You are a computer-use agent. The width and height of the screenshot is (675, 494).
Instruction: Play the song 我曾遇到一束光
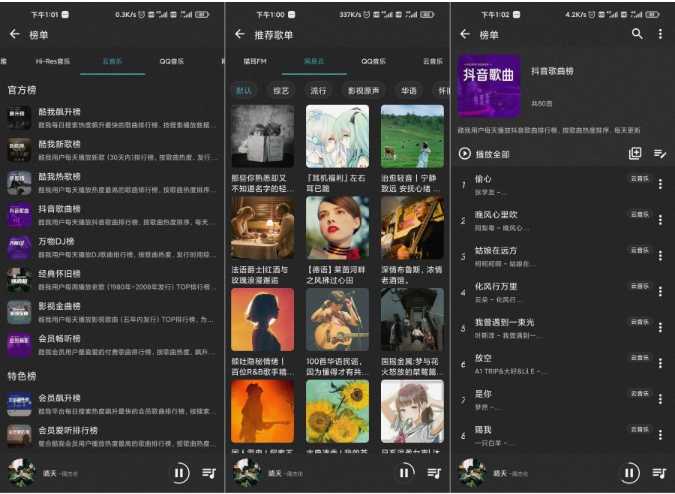click(530, 327)
